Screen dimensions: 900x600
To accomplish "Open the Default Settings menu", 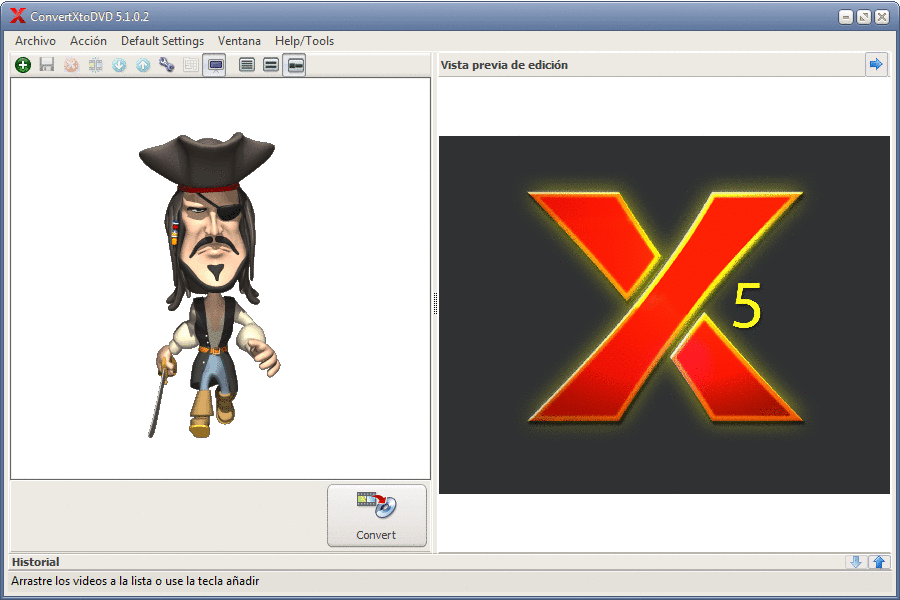I will (162, 41).
